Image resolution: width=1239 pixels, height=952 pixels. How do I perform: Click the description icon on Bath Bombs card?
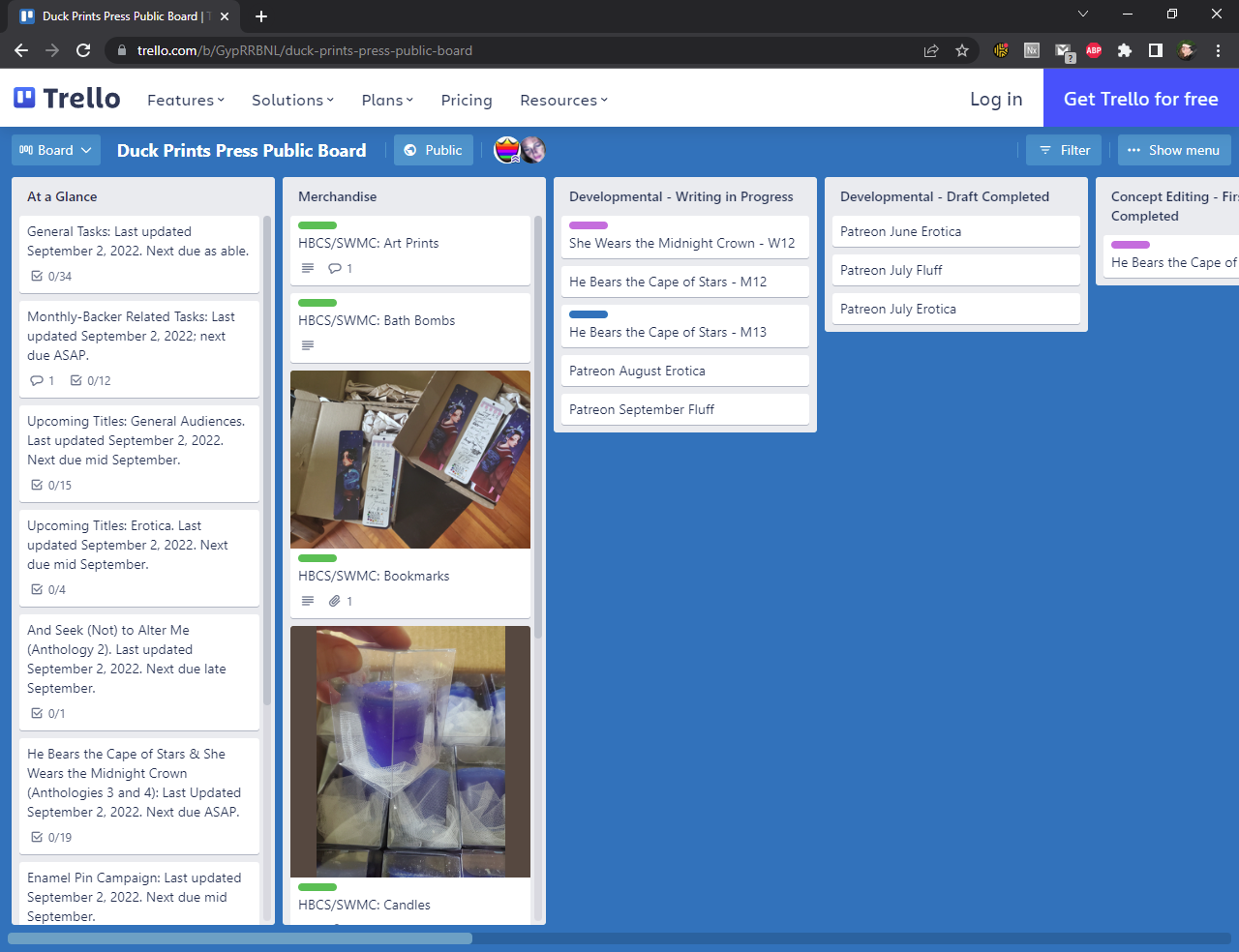pyautogui.click(x=308, y=345)
